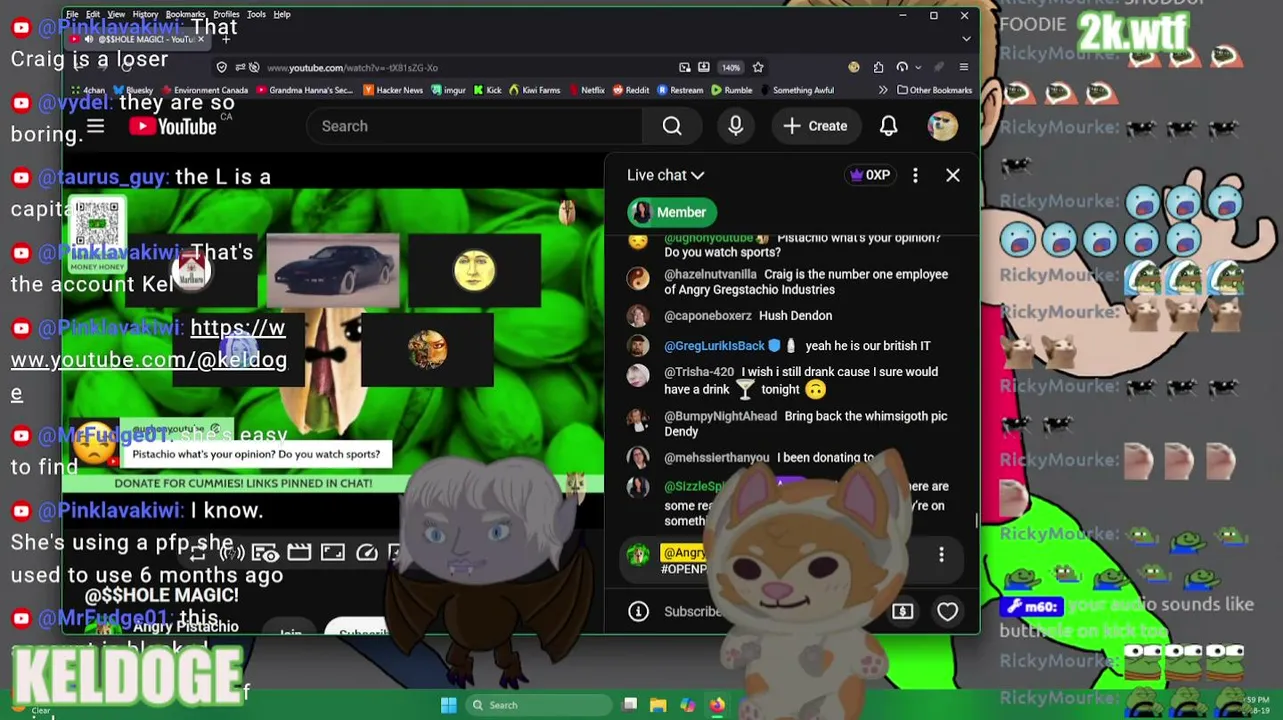Send a heart reaction in chat
1283x720 pixels.
pos(947,611)
